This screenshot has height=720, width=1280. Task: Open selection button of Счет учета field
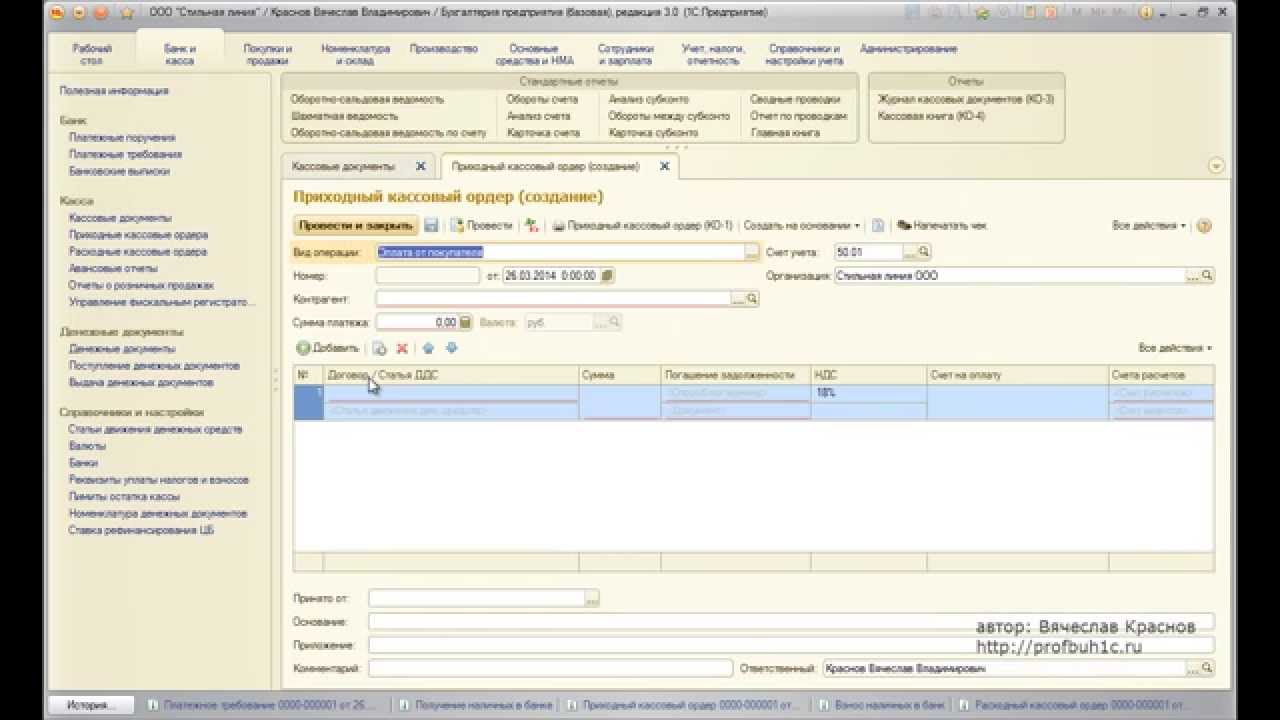click(x=910, y=252)
